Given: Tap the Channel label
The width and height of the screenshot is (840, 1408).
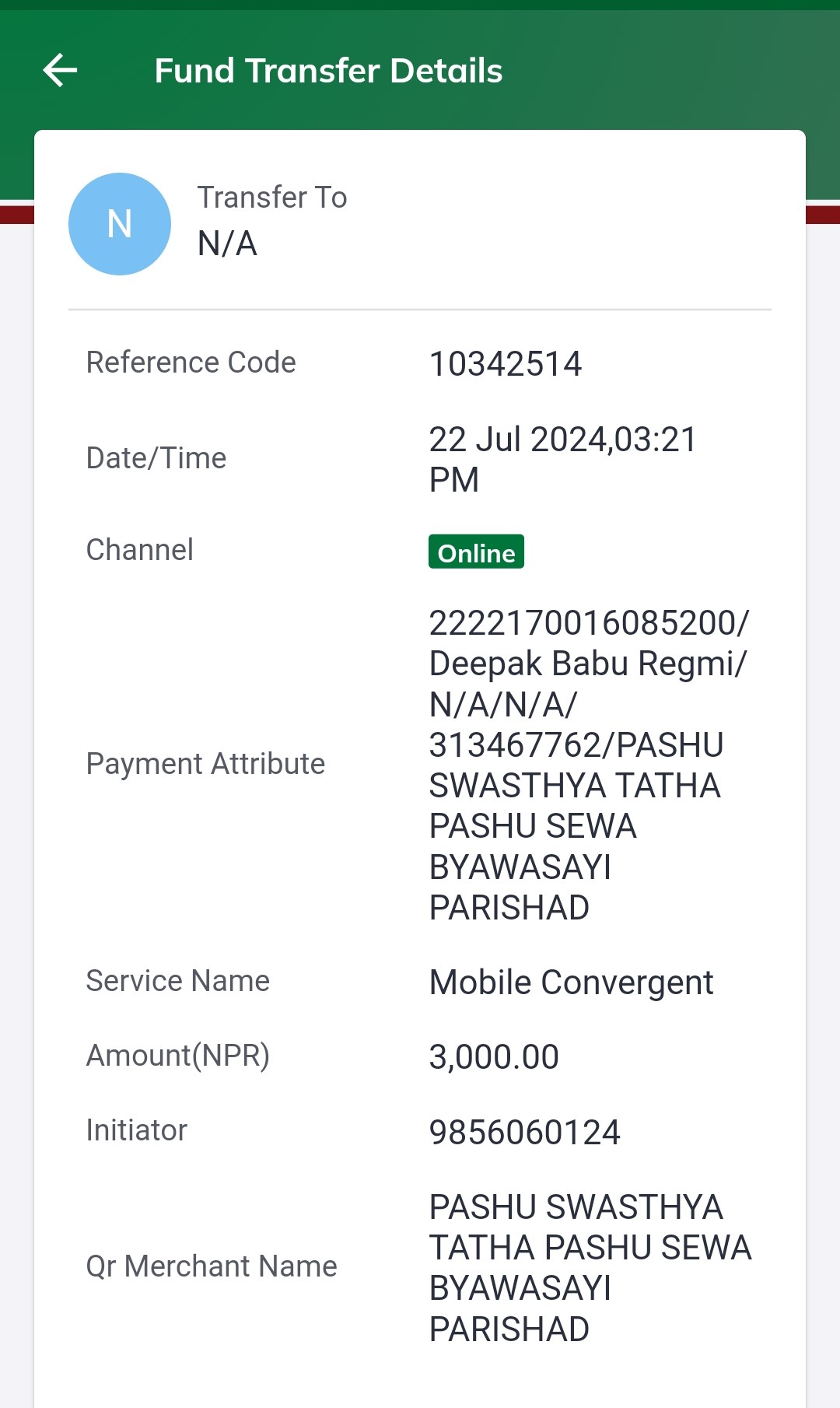Looking at the screenshot, I should coord(140,550).
